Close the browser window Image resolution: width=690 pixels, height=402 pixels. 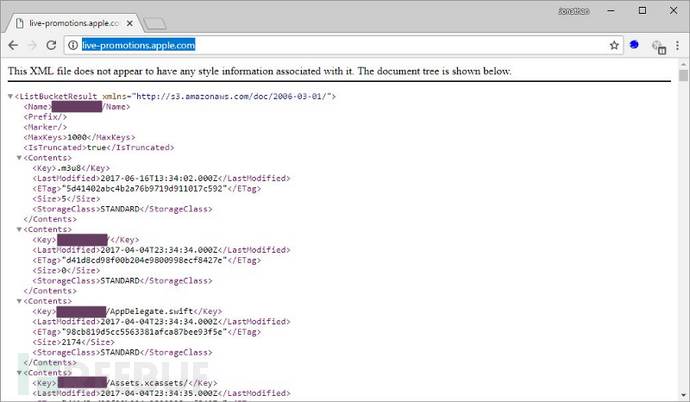[673, 11]
